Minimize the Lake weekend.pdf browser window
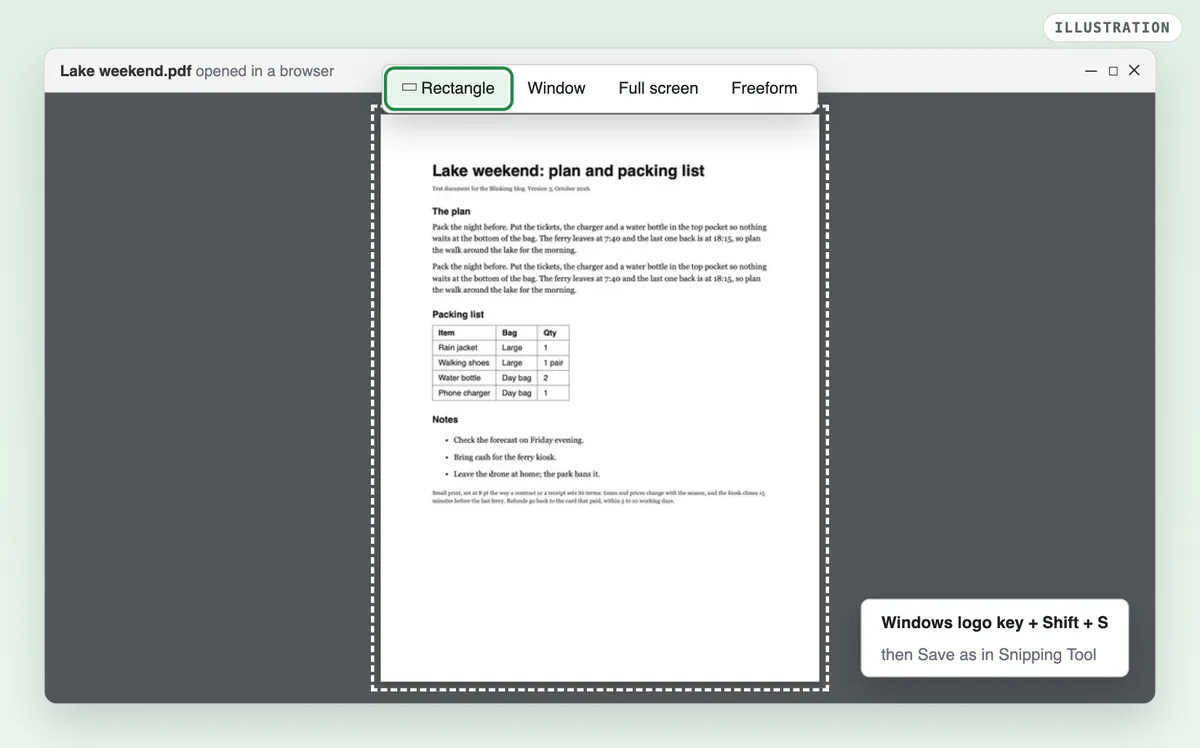Screen dimensions: 1200x748 tap(1091, 71)
